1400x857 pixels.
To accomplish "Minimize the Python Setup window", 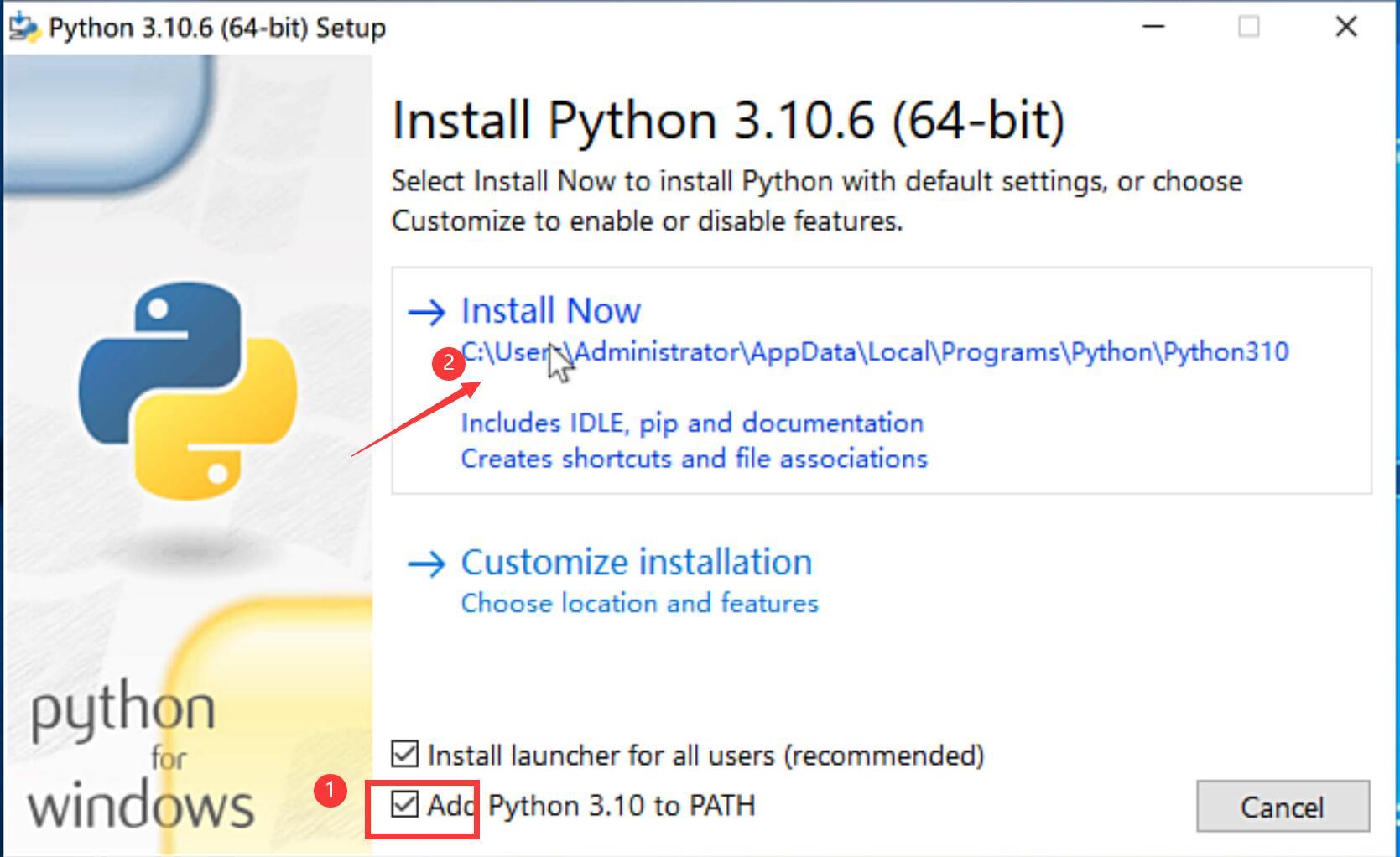I will (x=1153, y=27).
